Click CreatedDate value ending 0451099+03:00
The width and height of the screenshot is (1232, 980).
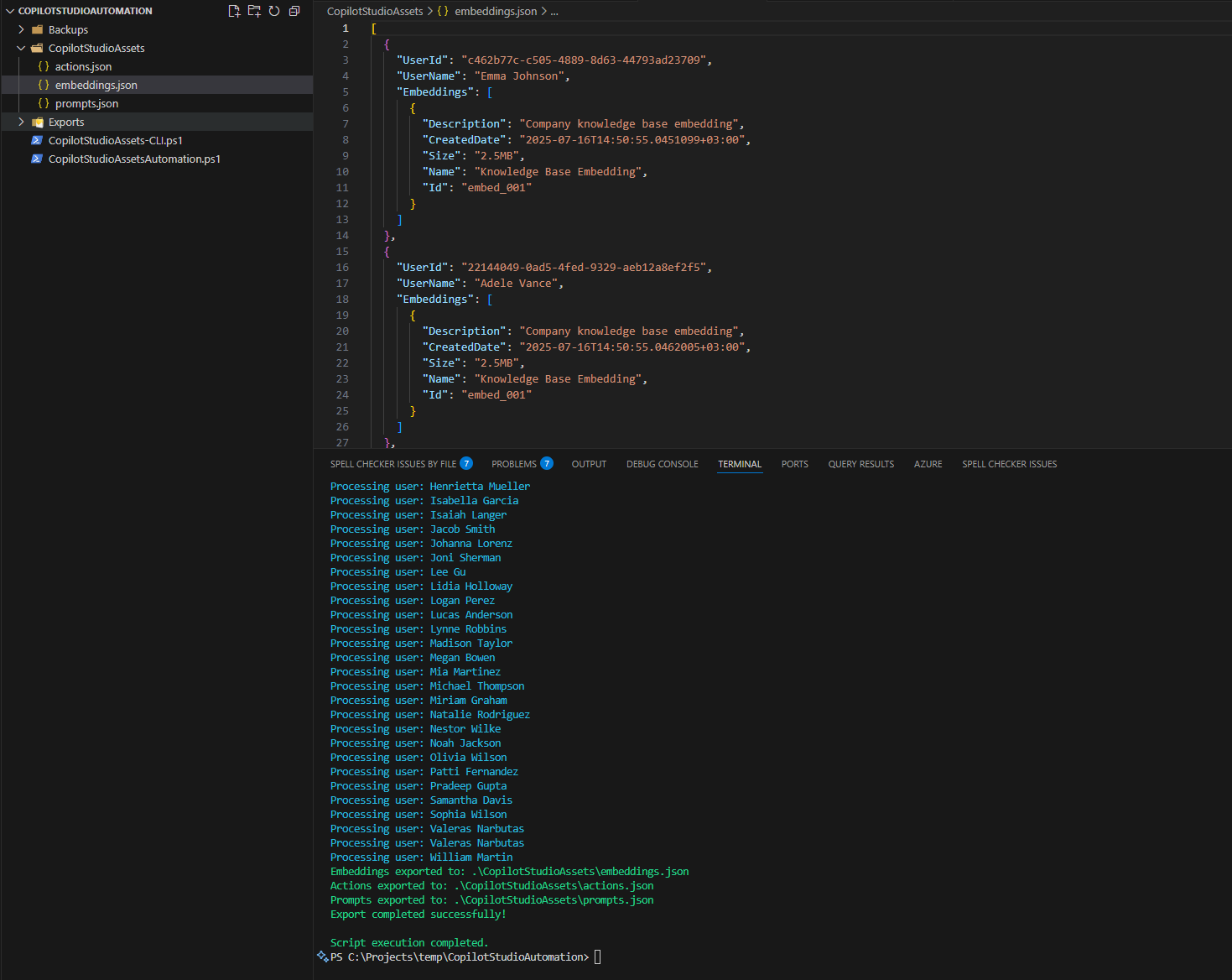coord(632,140)
